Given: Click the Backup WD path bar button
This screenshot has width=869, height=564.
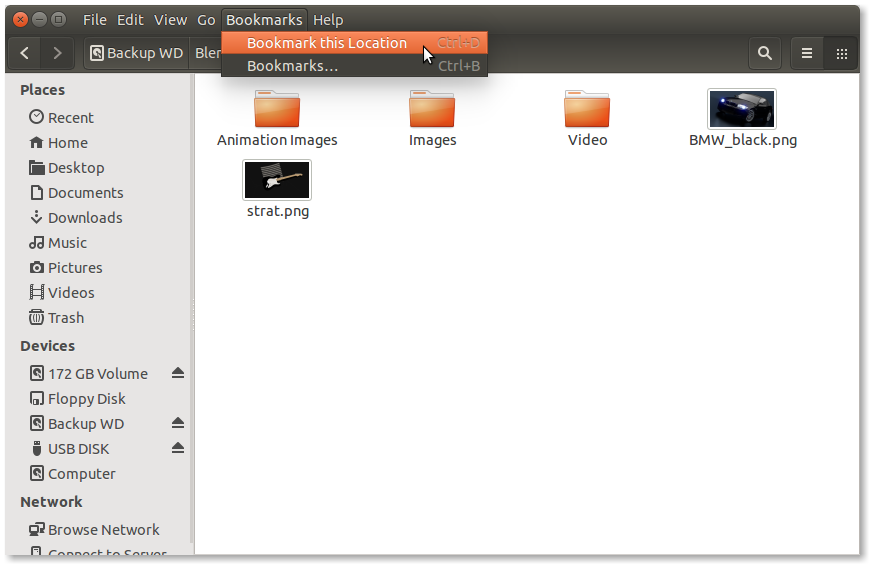Looking at the screenshot, I should [x=136, y=53].
